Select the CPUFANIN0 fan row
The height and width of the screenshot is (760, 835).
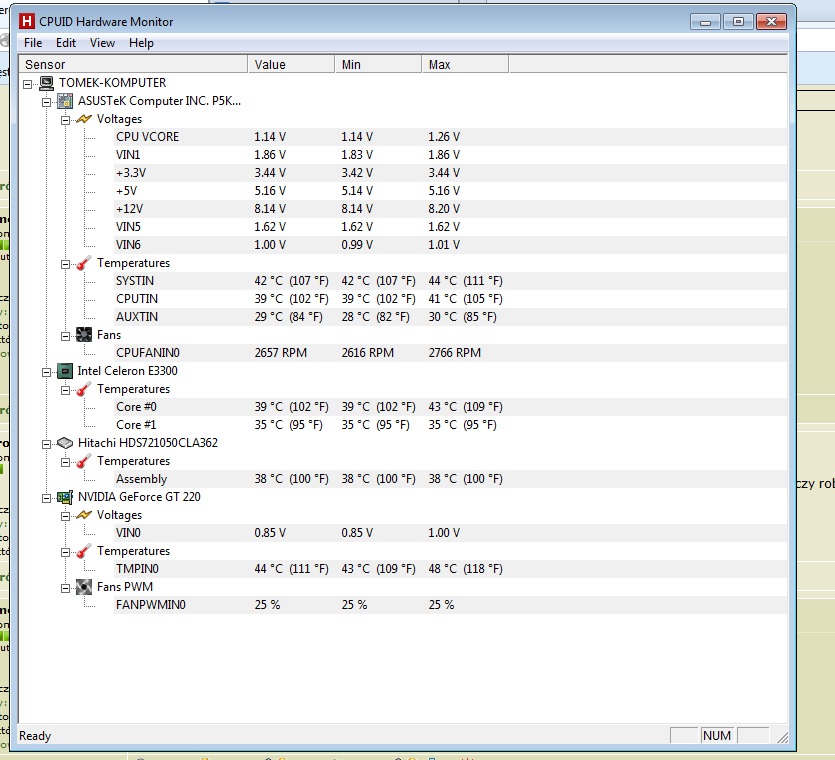coord(451,353)
